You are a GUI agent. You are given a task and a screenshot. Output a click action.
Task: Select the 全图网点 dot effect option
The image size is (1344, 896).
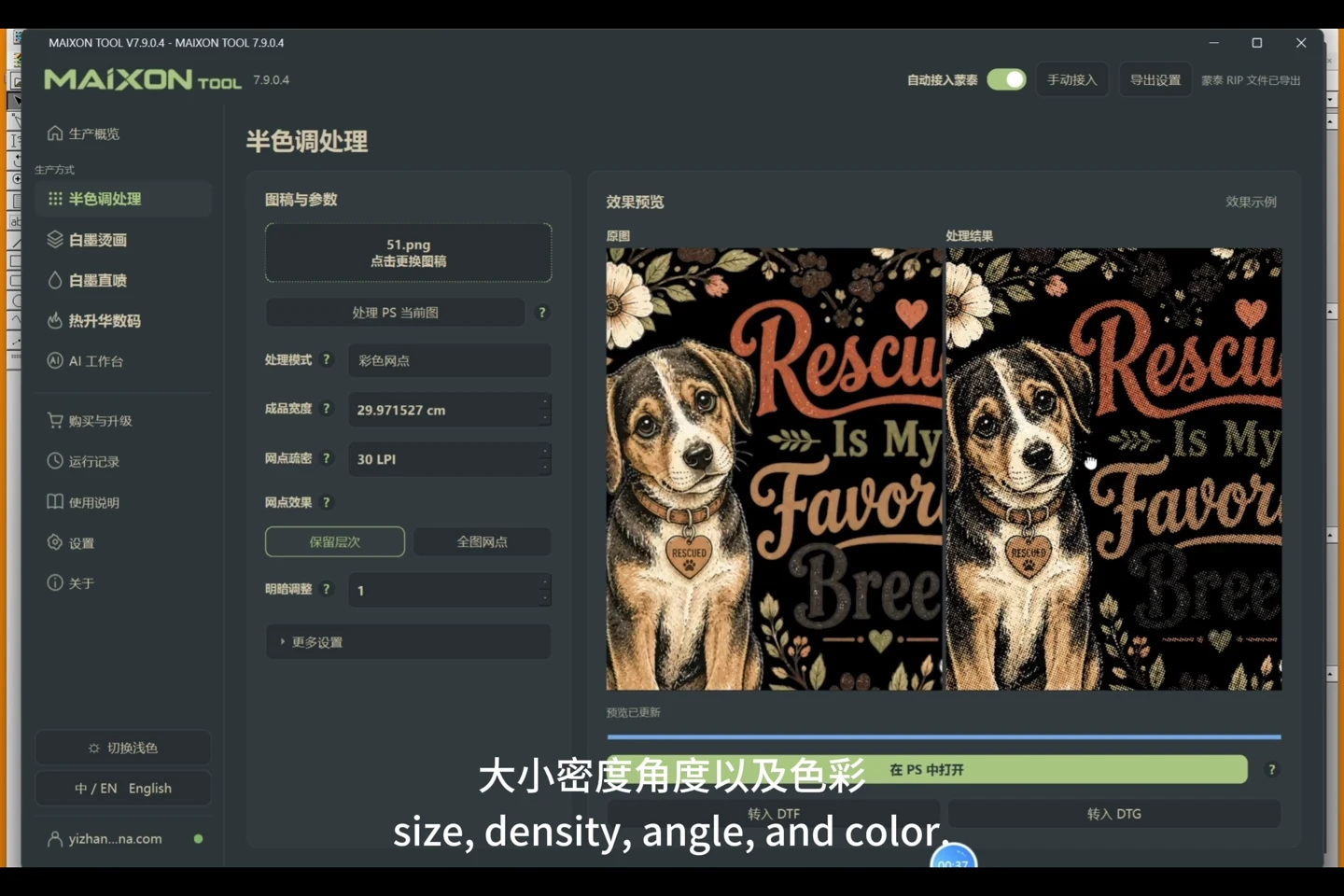click(x=482, y=541)
